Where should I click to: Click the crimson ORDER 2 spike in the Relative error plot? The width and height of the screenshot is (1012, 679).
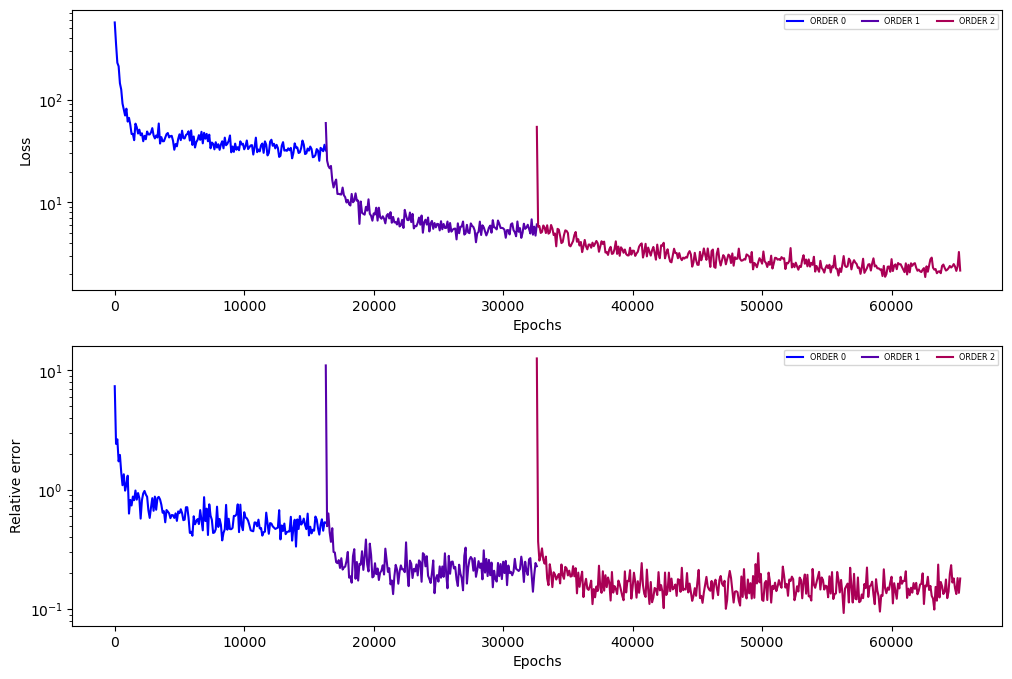click(x=537, y=452)
